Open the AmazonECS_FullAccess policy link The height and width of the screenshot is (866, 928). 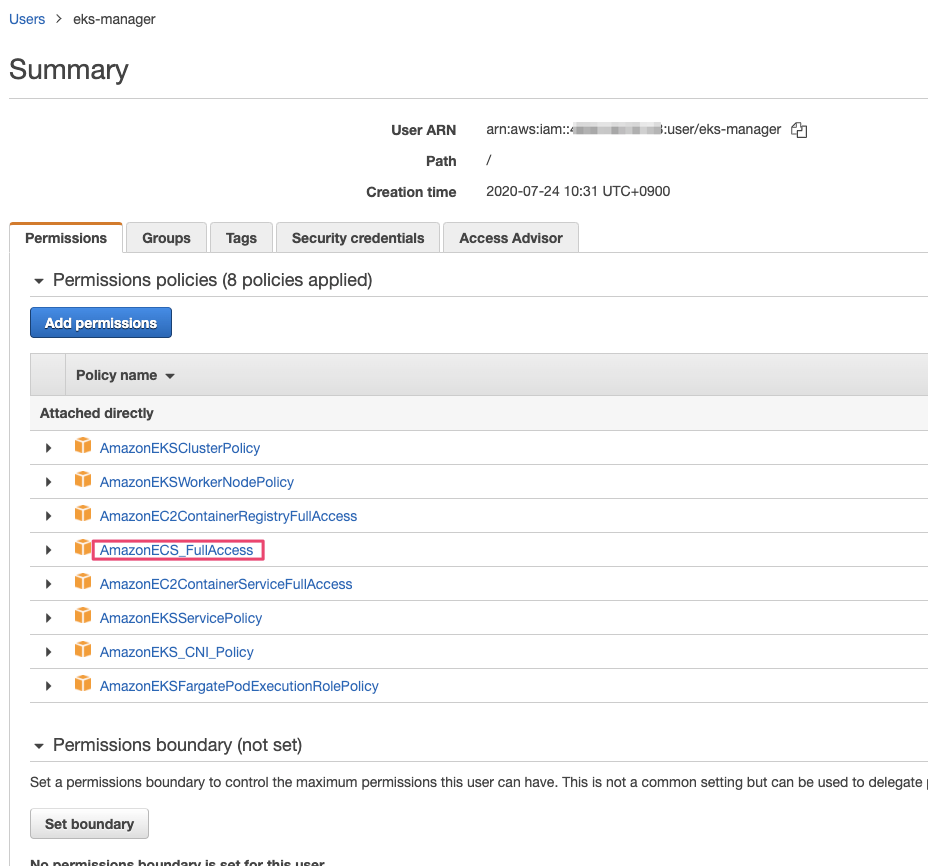tap(176, 550)
